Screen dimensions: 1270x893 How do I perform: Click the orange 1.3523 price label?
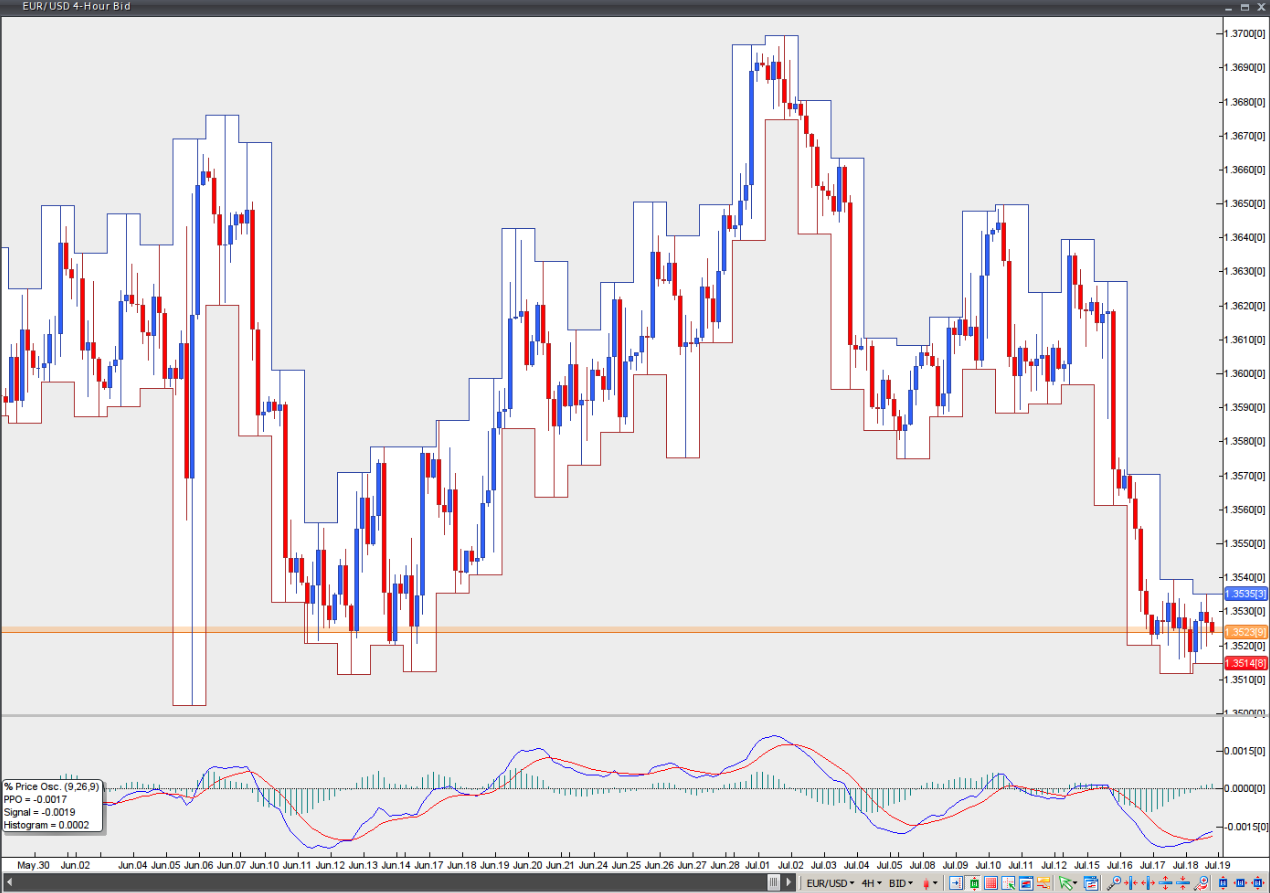click(x=1245, y=632)
